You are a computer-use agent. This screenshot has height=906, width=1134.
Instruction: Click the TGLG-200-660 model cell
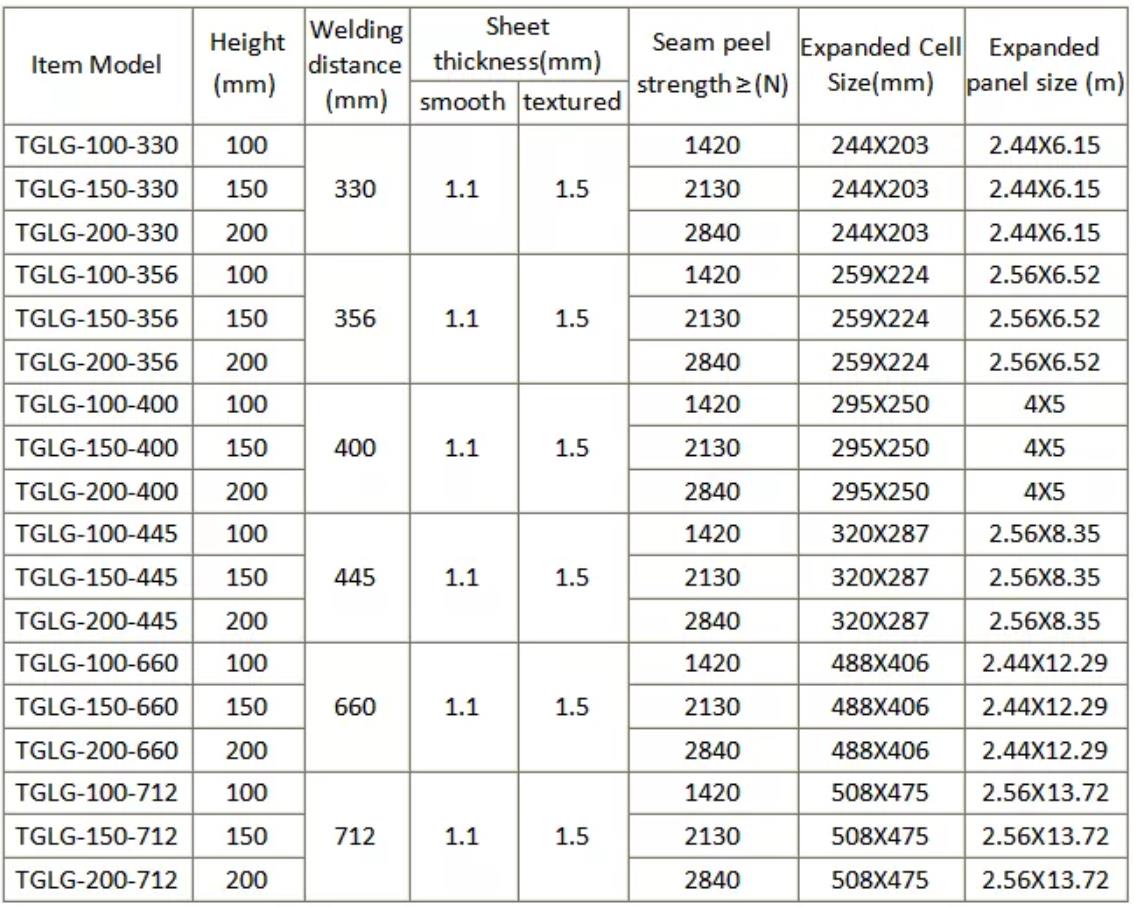[x=97, y=751]
